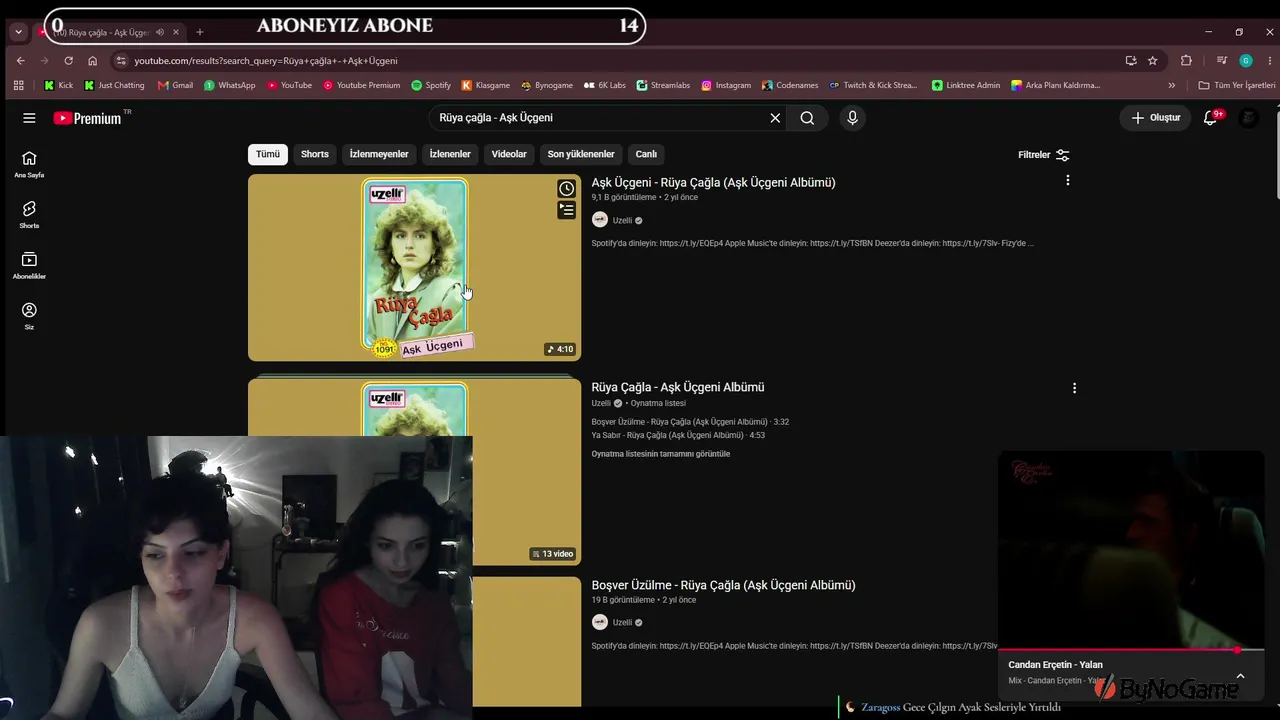
Task: Open the Instagram bookmark
Action: click(726, 85)
